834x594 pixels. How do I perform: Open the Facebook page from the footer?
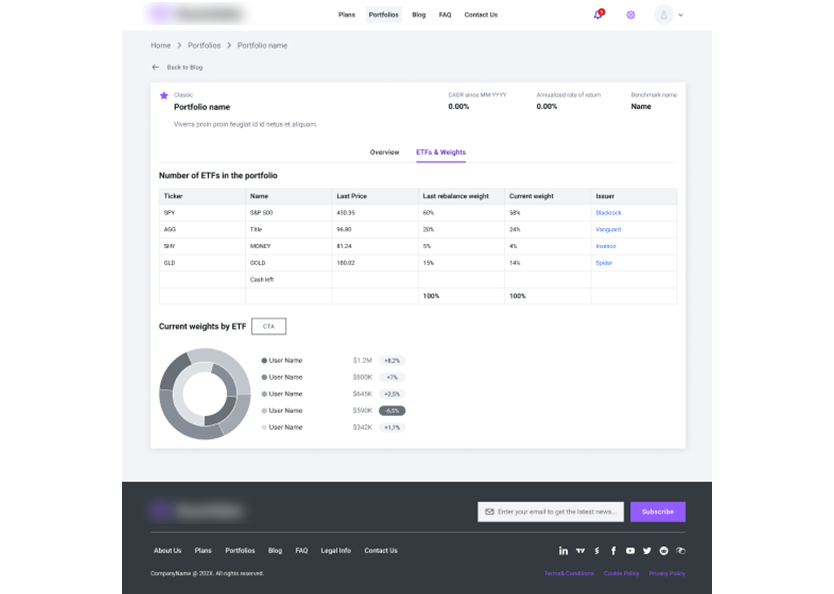[613, 551]
